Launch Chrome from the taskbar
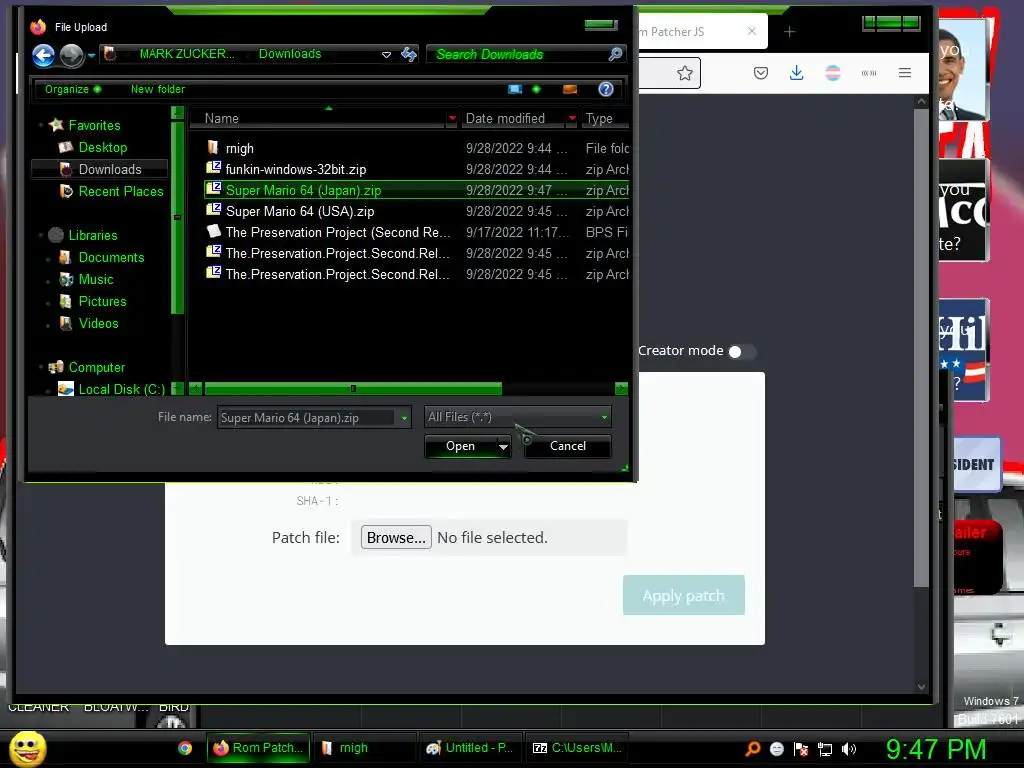This screenshot has height=768, width=1024. pyautogui.click(x=185, y=748)
